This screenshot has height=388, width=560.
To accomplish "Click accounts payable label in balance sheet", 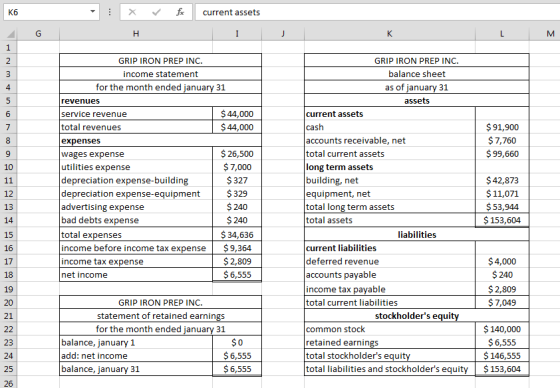I will [x=390, y=275].
